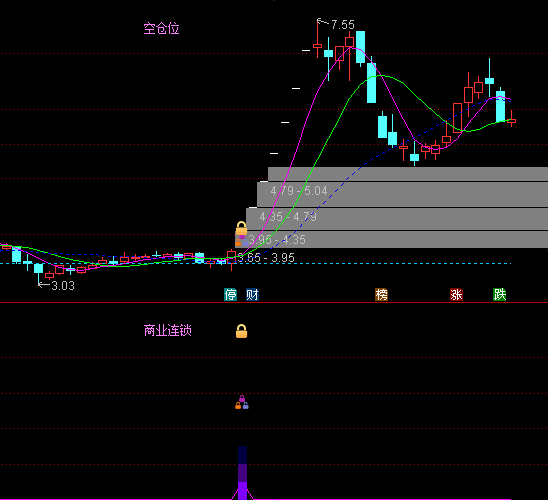The image size is (548, 500).
Task: Click the red 涨 marker icon
Action: click(456, 295)
